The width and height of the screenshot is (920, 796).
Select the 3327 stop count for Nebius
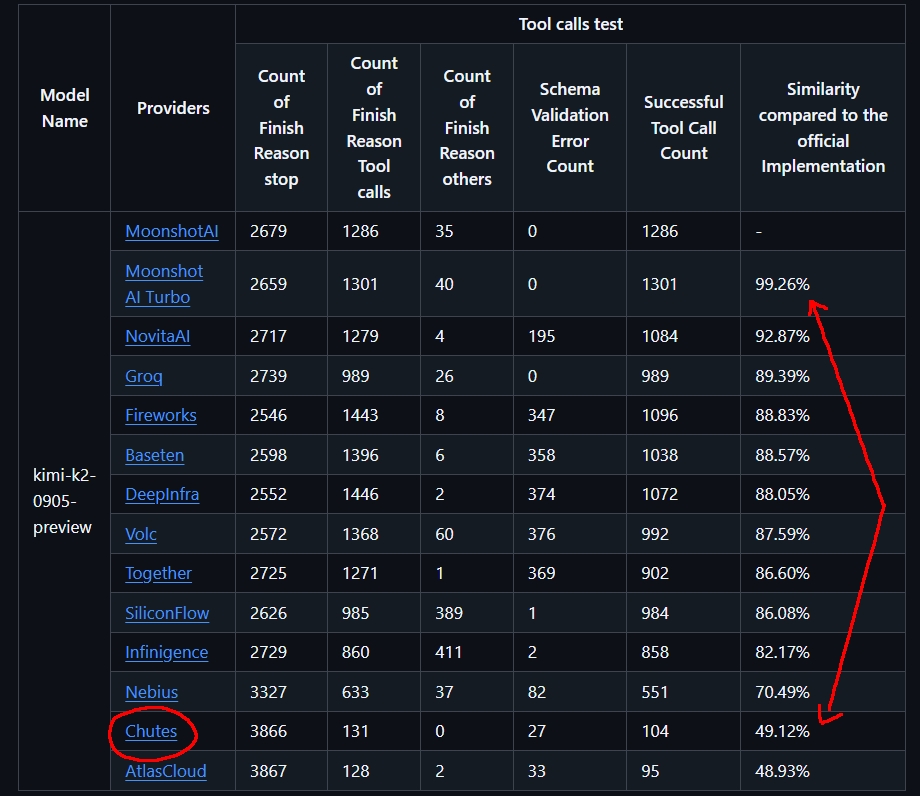[268, 692]
